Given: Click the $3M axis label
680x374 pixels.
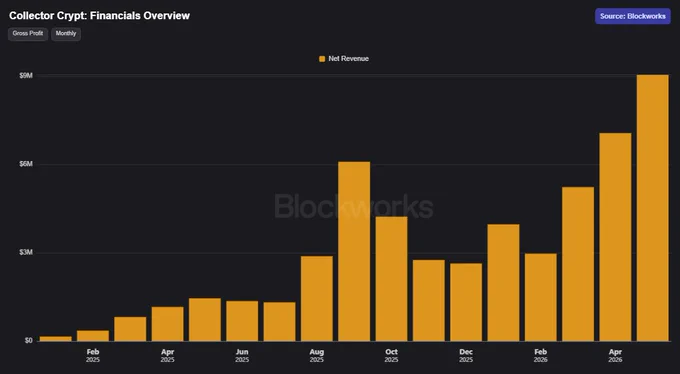Looking at the screenshot, I should [26, 253].
